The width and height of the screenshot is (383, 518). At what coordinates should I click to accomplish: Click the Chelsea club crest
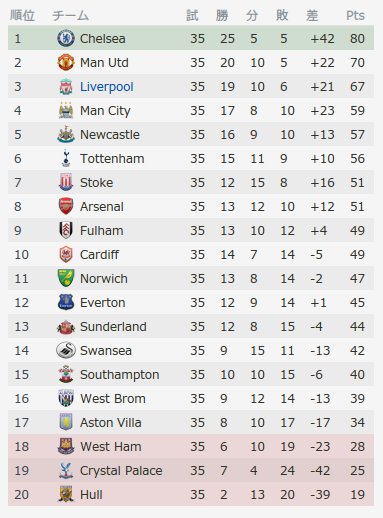pos(66,38)
